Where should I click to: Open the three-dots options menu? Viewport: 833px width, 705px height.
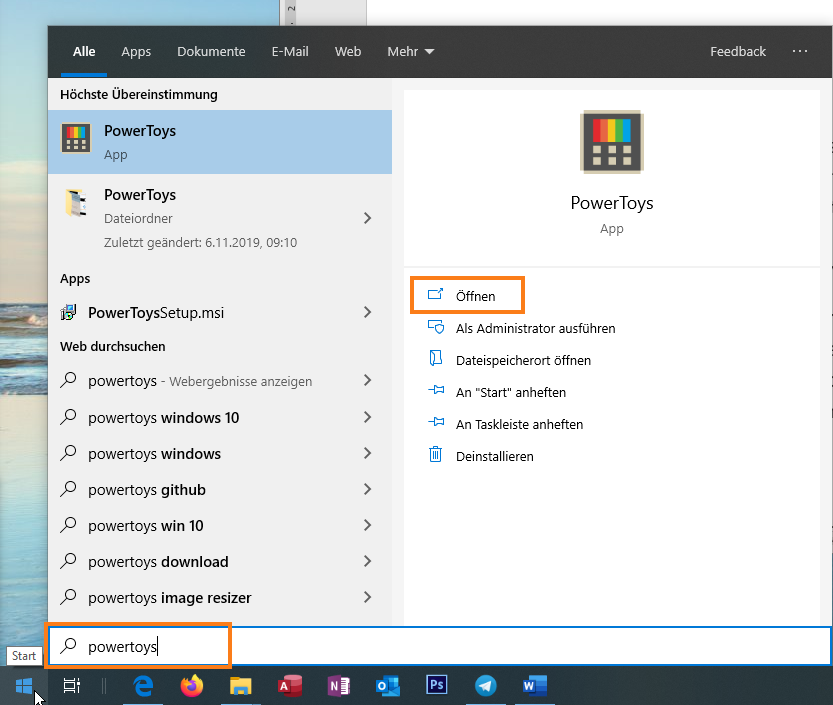click(x=800, y=52)
